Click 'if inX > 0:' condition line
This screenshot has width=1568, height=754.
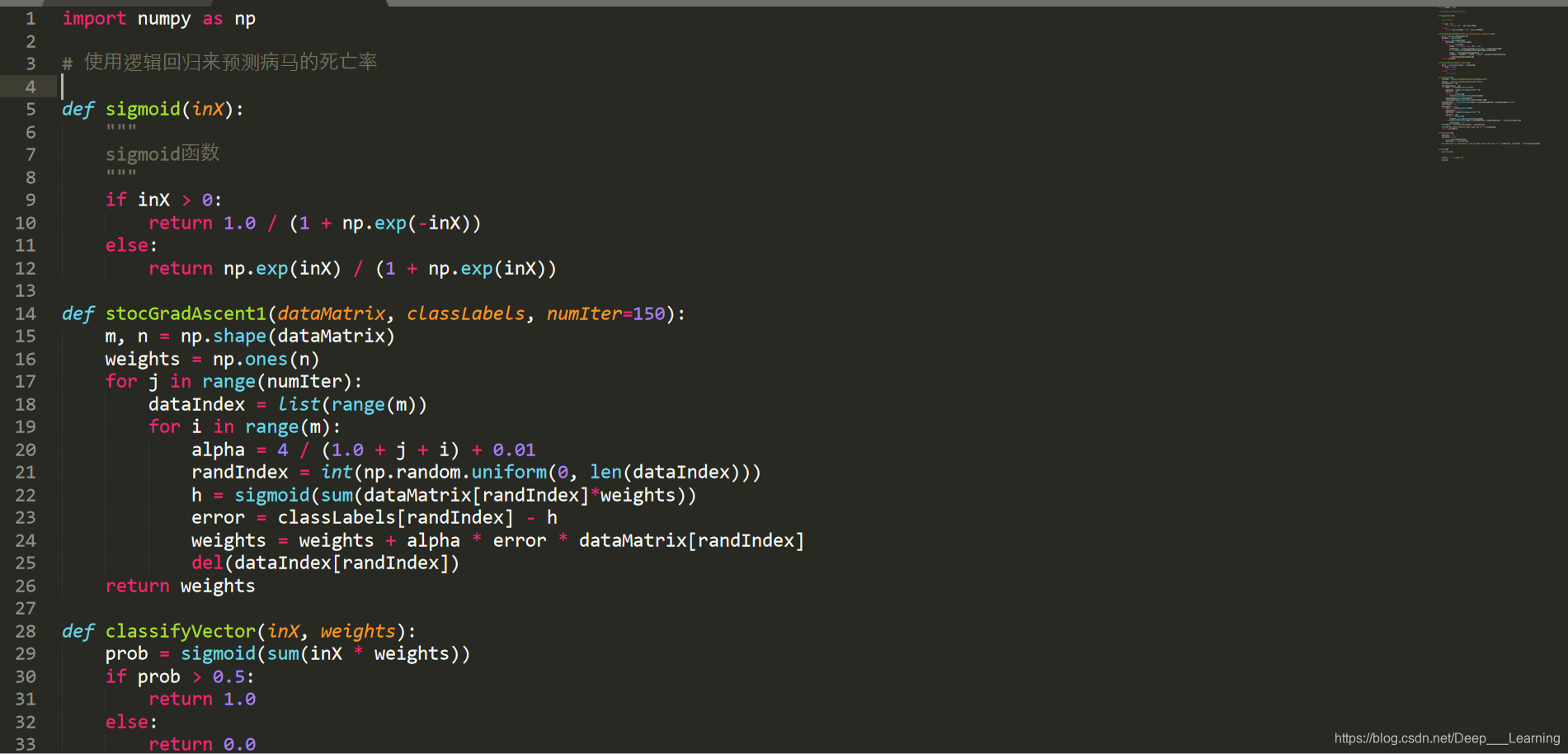163,200
